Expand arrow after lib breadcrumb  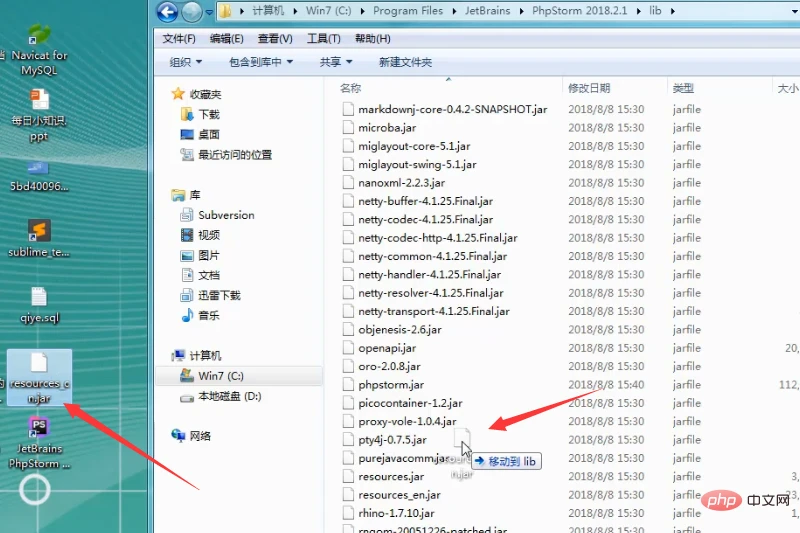coord(673,11)
